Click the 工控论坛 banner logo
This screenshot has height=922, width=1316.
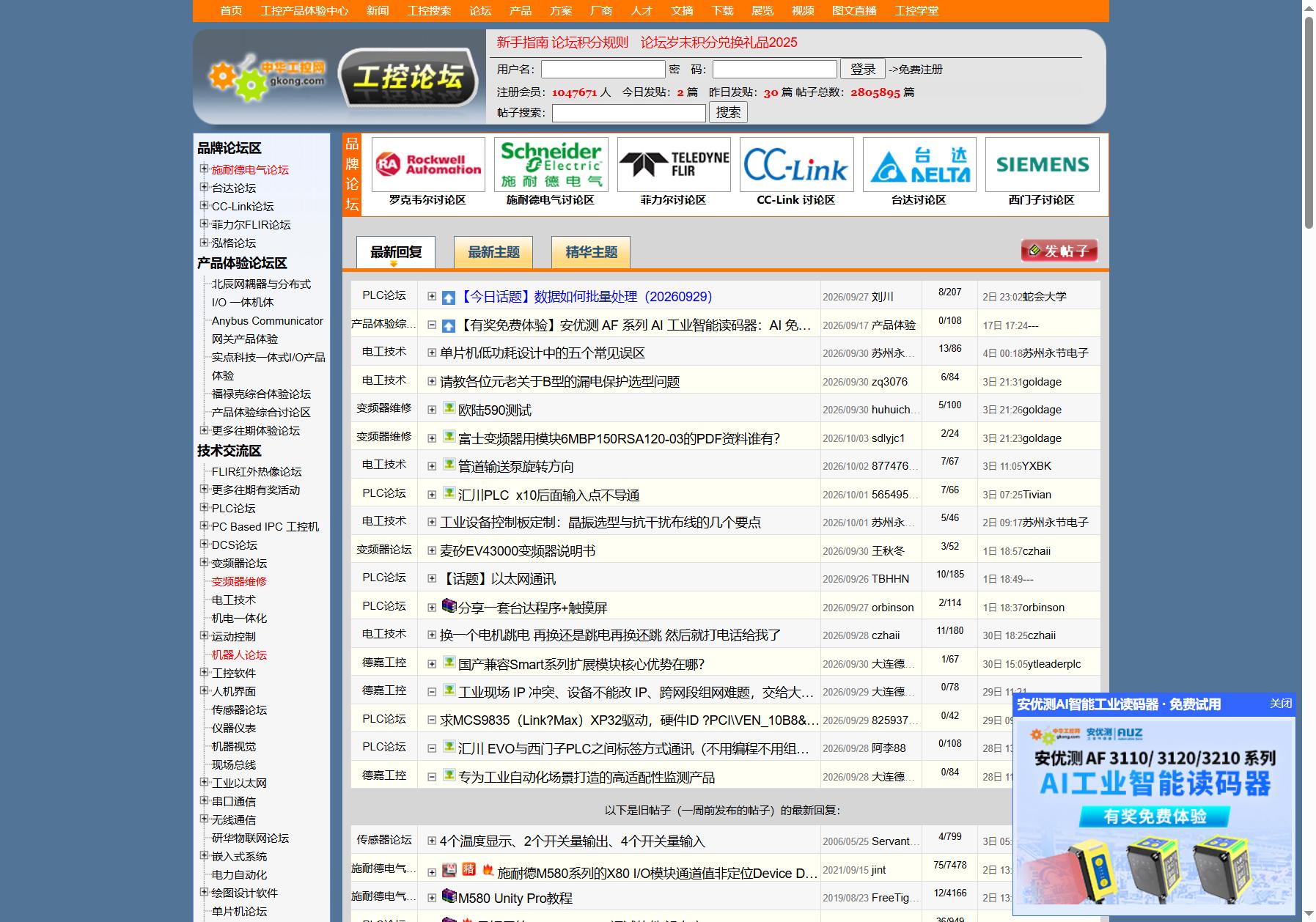coord(408,78)
